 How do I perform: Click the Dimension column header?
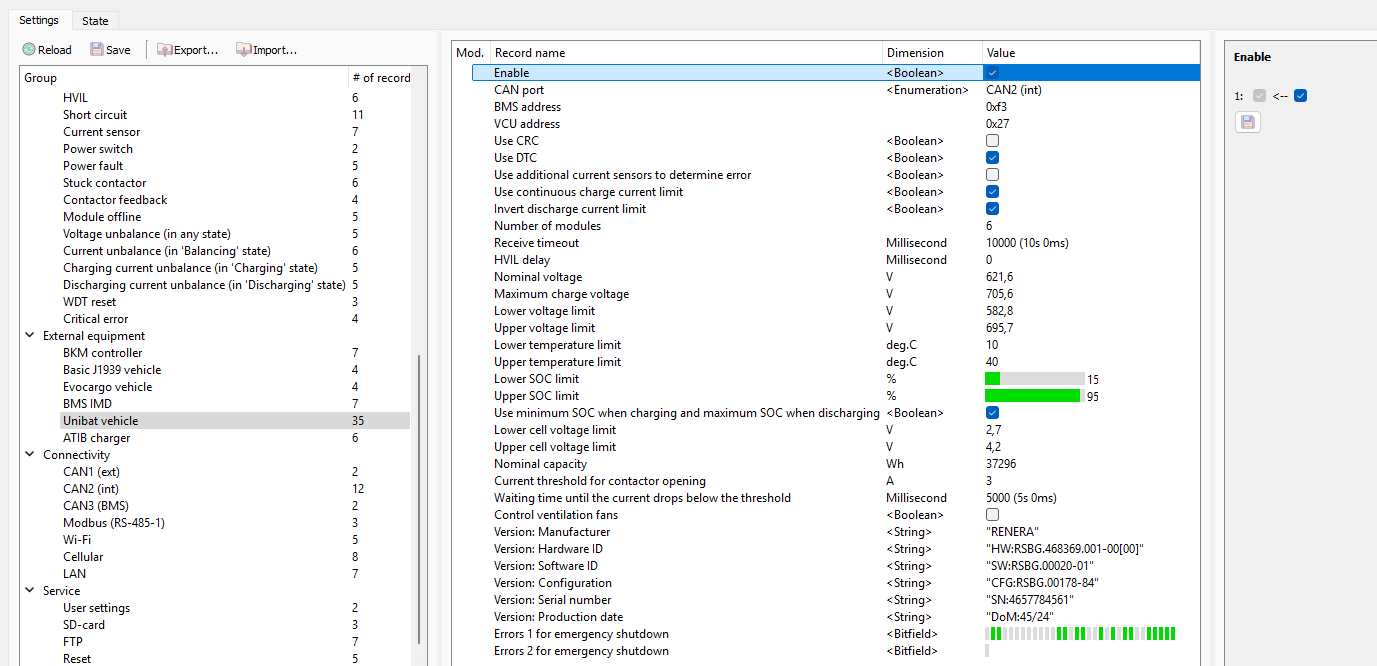[x=932, y=53]
